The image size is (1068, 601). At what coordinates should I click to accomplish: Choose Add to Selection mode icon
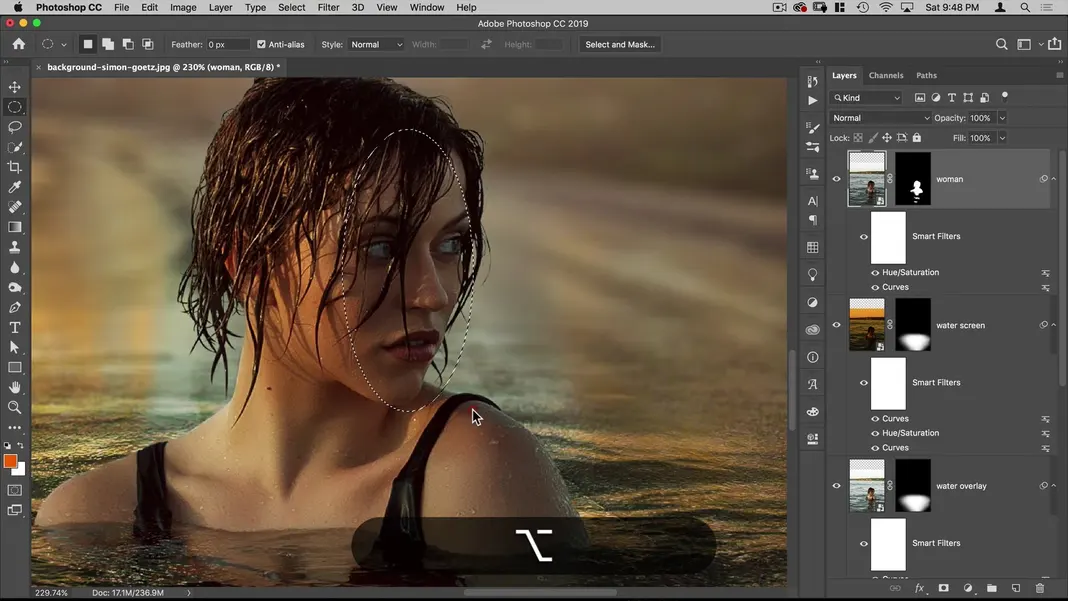coord(108,44)
